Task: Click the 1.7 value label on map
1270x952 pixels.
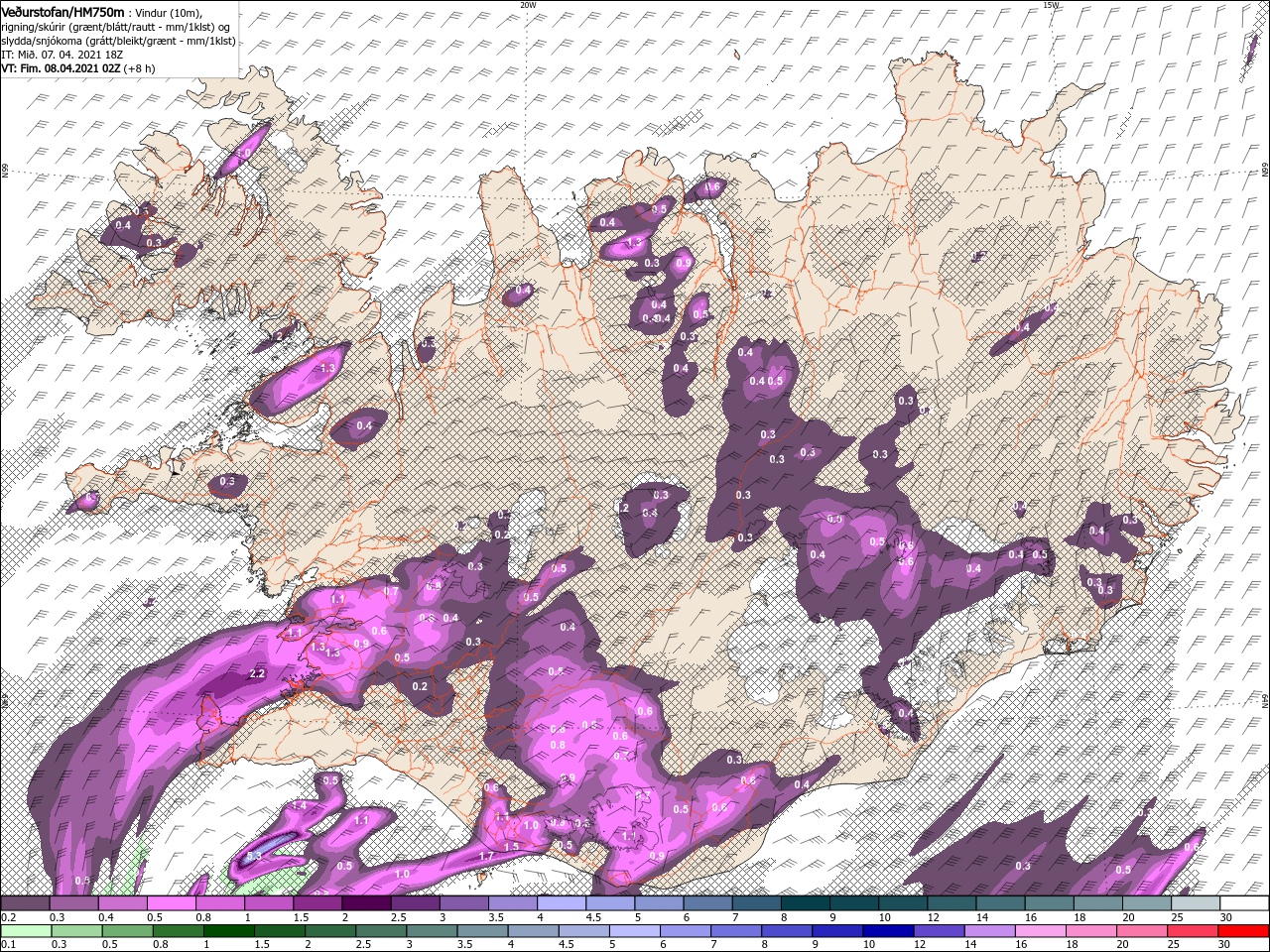Action: click(x=486, y=856)
